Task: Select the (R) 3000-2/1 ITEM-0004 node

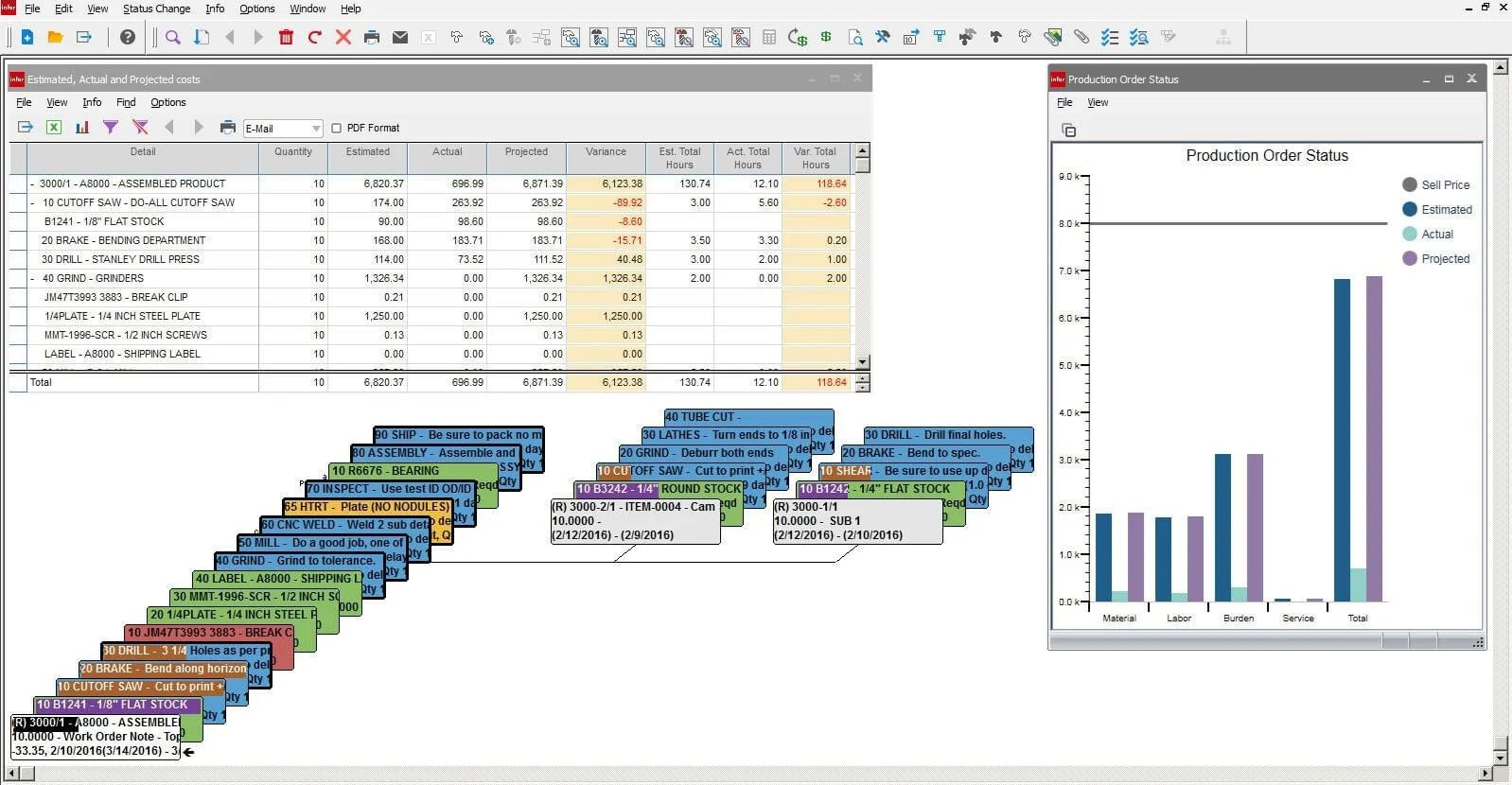Action: [x=635, y=521]
